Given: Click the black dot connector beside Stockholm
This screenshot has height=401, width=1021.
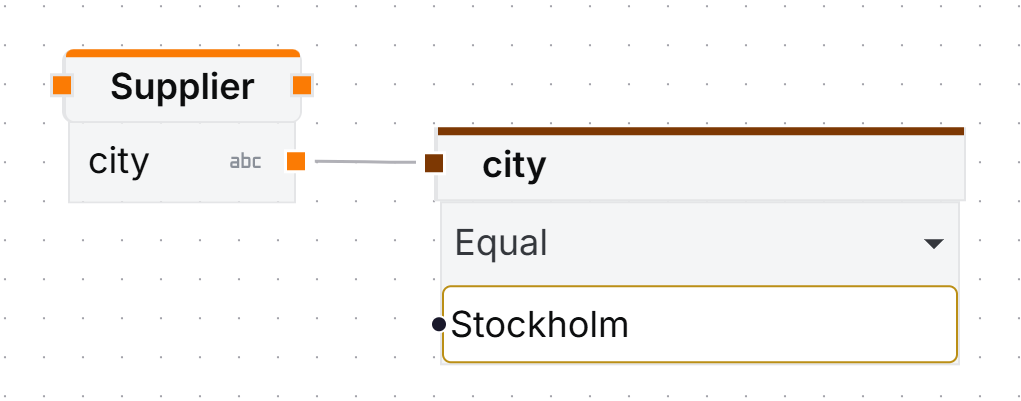Looking at the screenshot, I should pos(439,324).
